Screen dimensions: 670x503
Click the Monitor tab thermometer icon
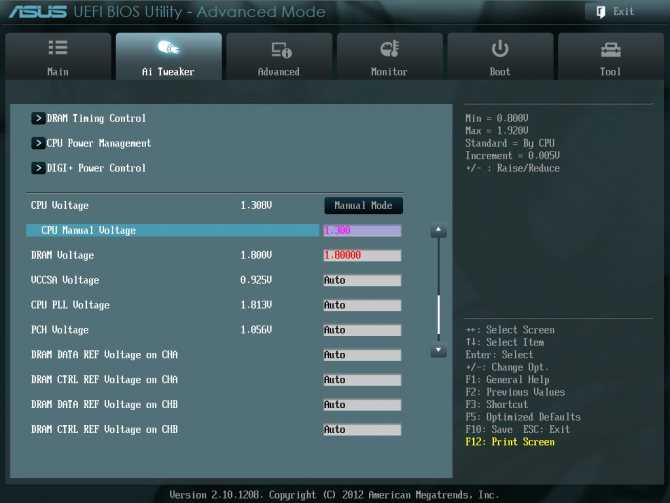tap(390, 49)
